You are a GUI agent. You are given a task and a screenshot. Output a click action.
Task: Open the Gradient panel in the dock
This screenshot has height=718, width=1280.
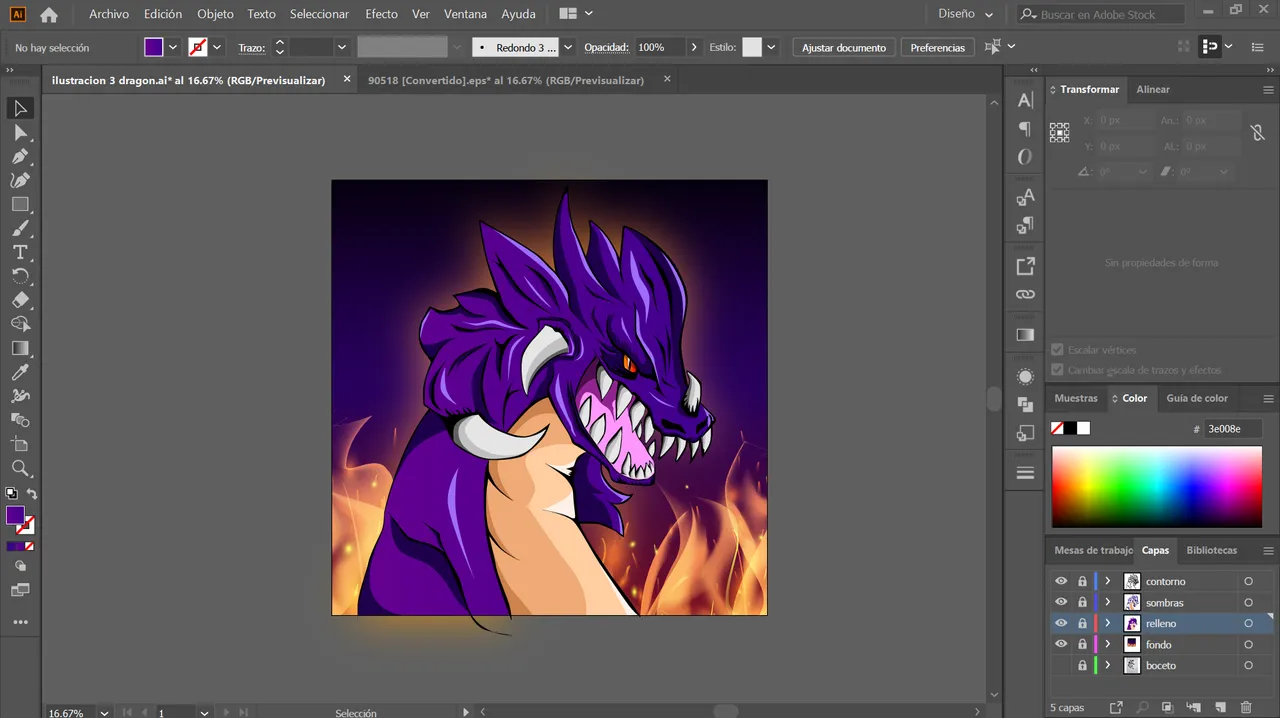[1025, 334]
